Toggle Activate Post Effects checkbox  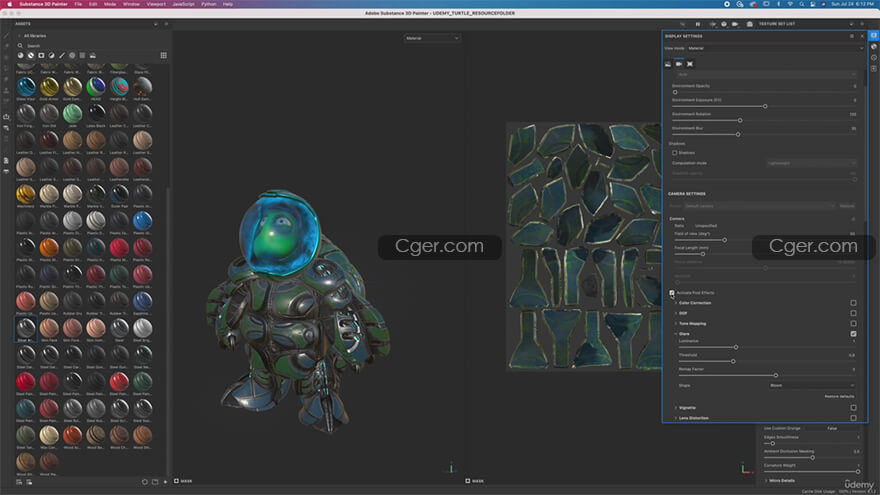pyautogui.click(x=672, y=292)
